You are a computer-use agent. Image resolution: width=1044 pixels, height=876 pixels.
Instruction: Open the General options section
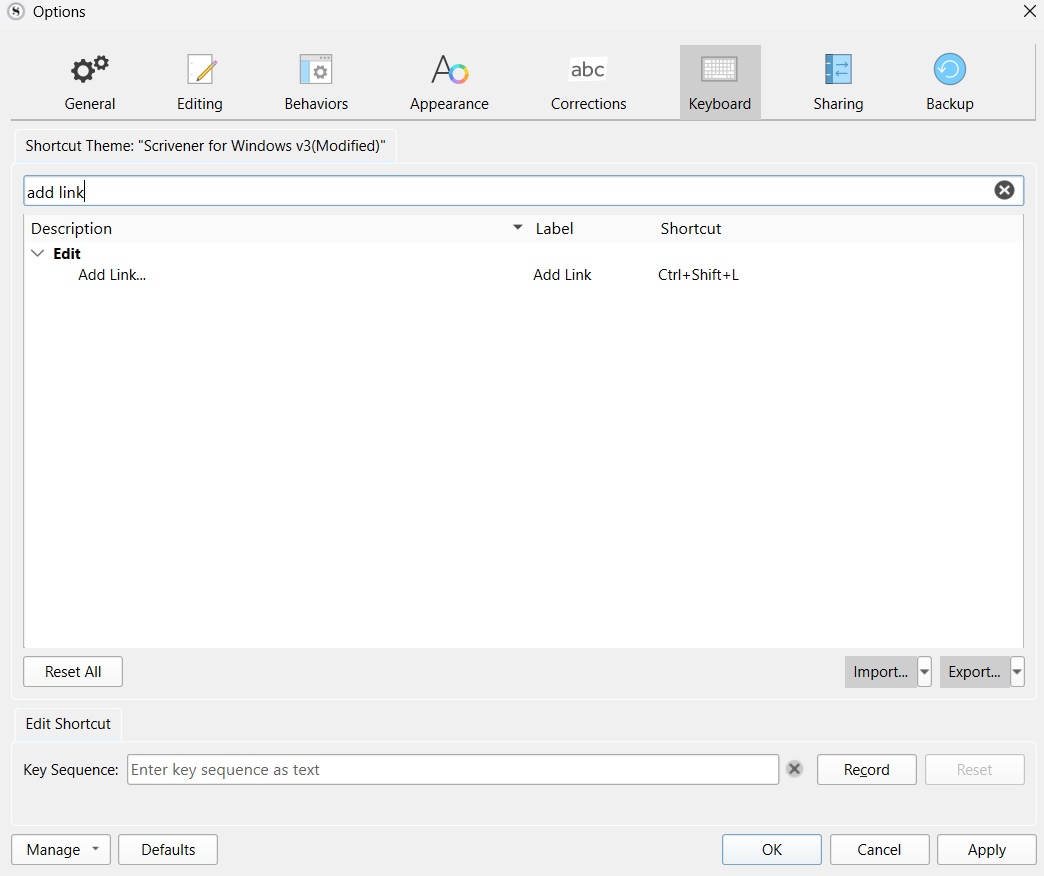tap(90, 83)
